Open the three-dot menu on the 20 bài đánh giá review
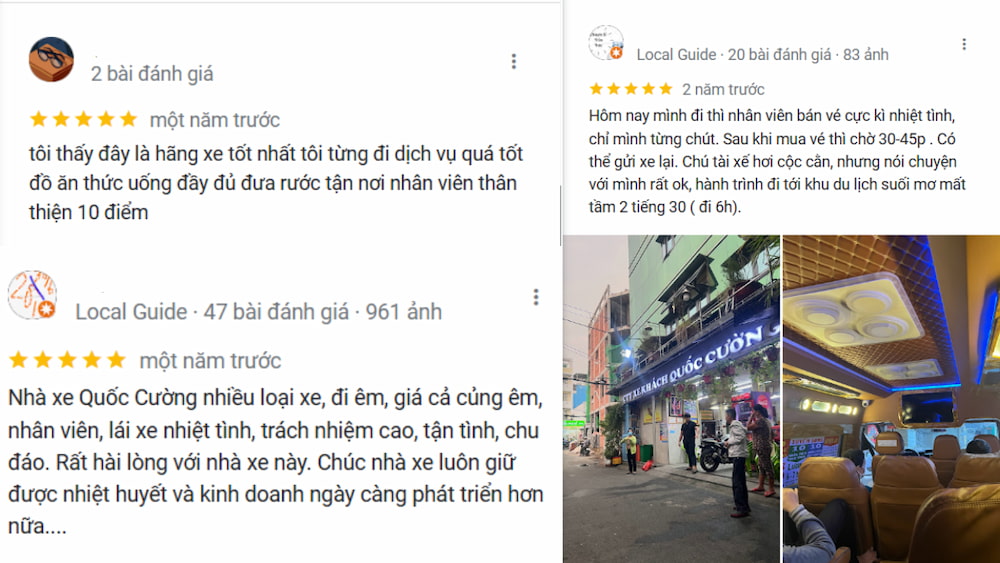 (964, 44)
